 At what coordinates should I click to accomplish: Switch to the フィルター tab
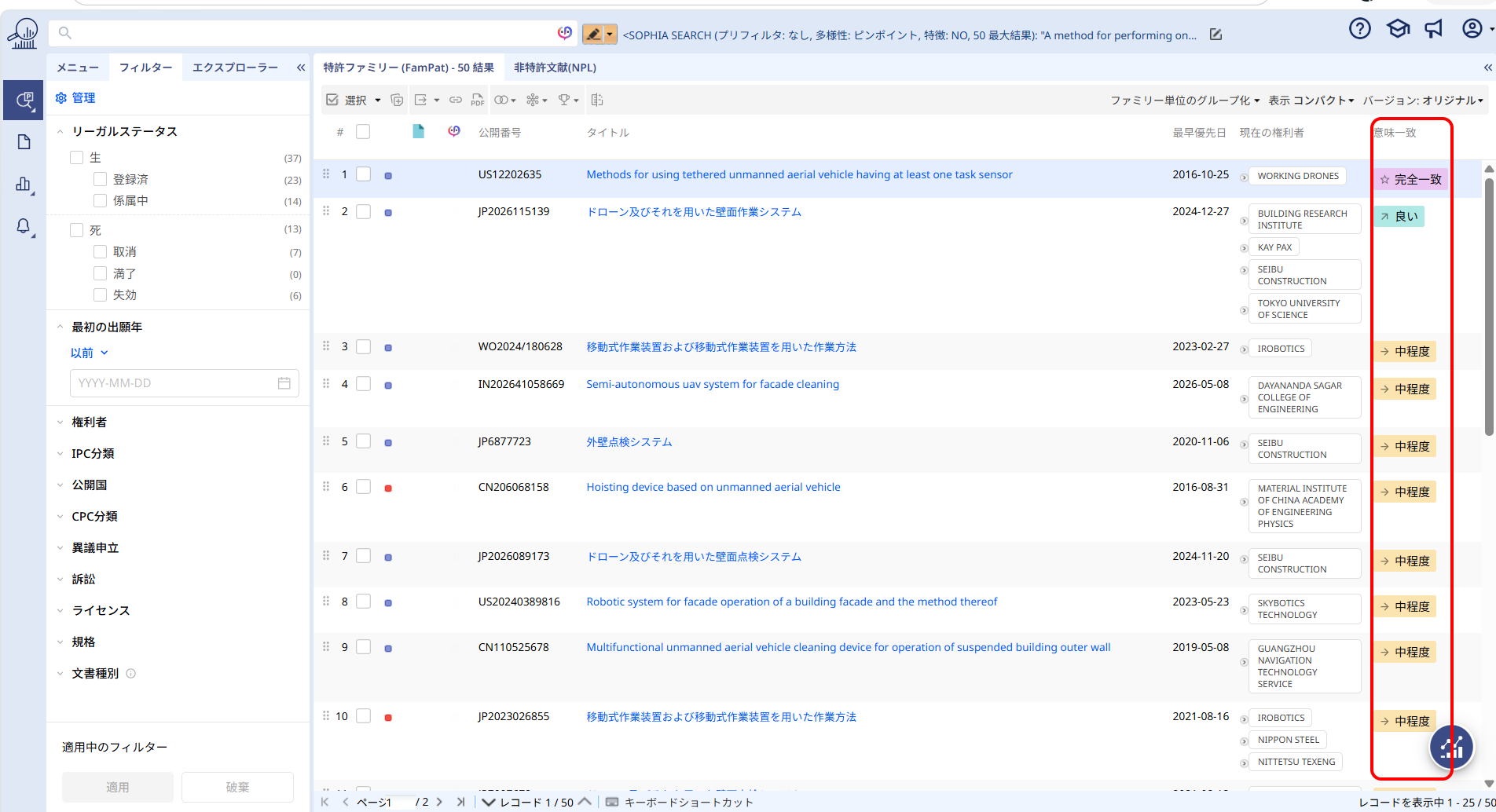point(145,68)
